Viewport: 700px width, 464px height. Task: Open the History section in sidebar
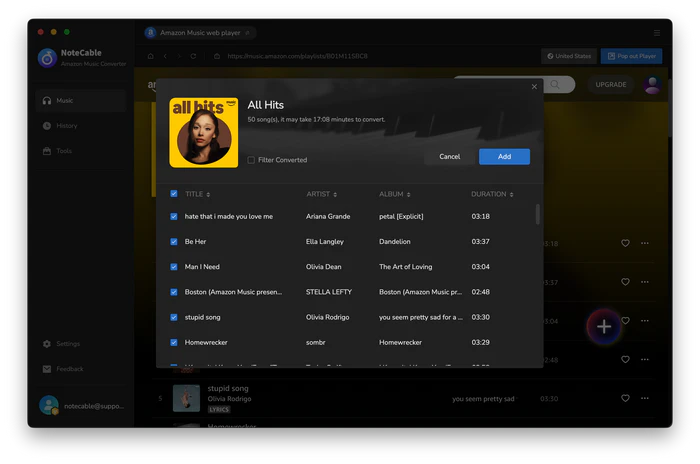[x=81, y=125]
